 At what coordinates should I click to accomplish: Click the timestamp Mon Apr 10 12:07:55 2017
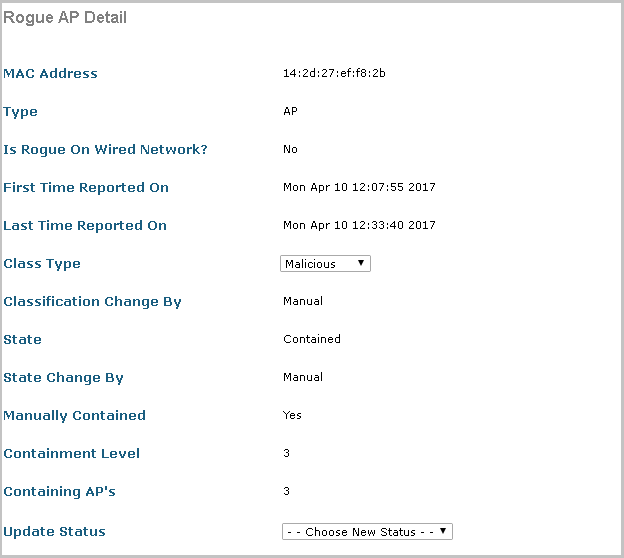click(x=359, y=187)
